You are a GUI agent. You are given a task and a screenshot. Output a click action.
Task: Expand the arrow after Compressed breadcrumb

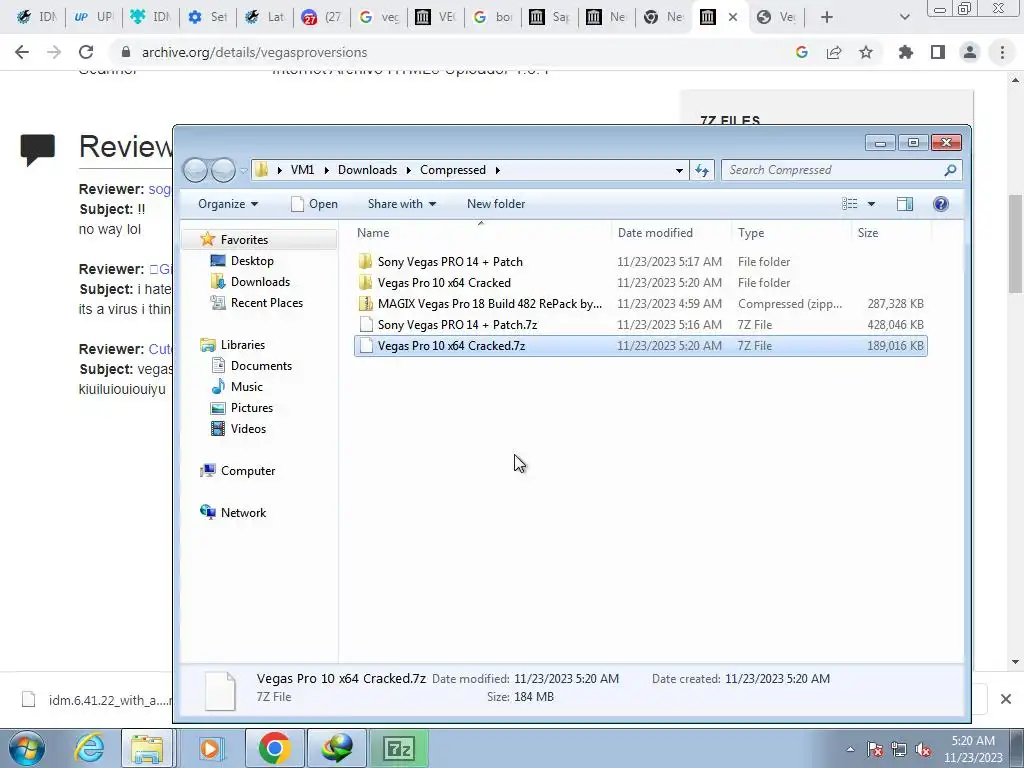[498, 170]
